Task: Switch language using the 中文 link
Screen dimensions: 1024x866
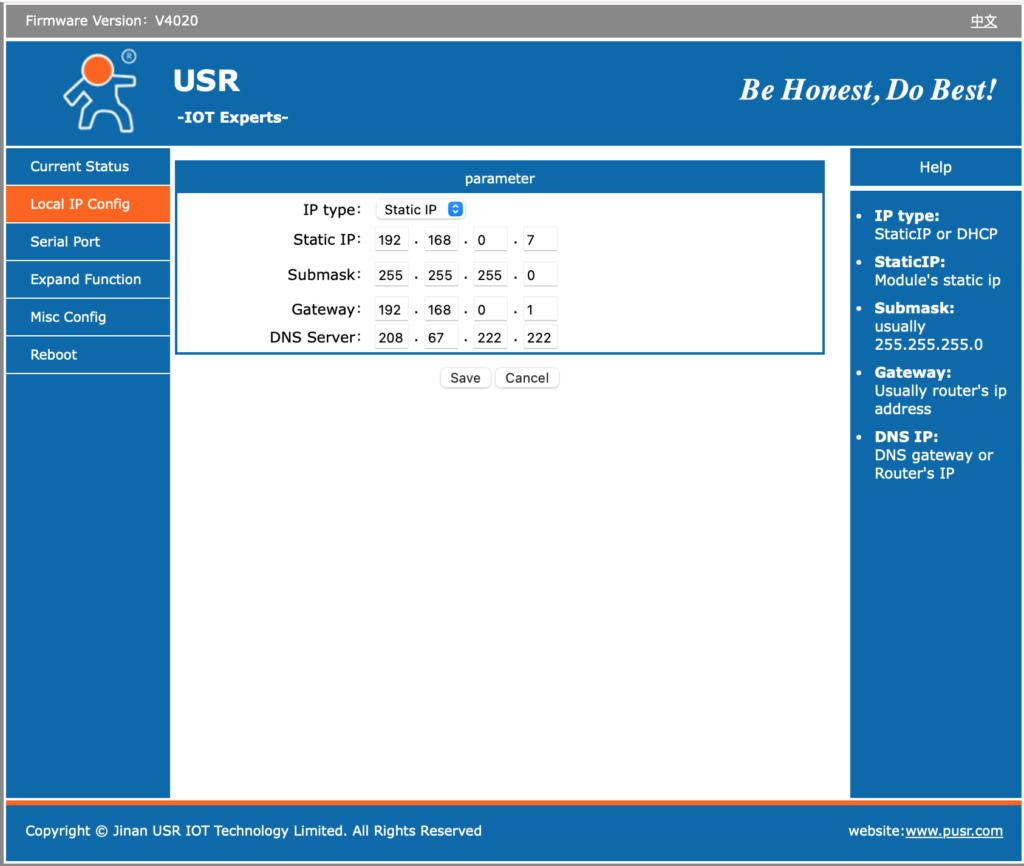Action: click(x=983, y=21)
